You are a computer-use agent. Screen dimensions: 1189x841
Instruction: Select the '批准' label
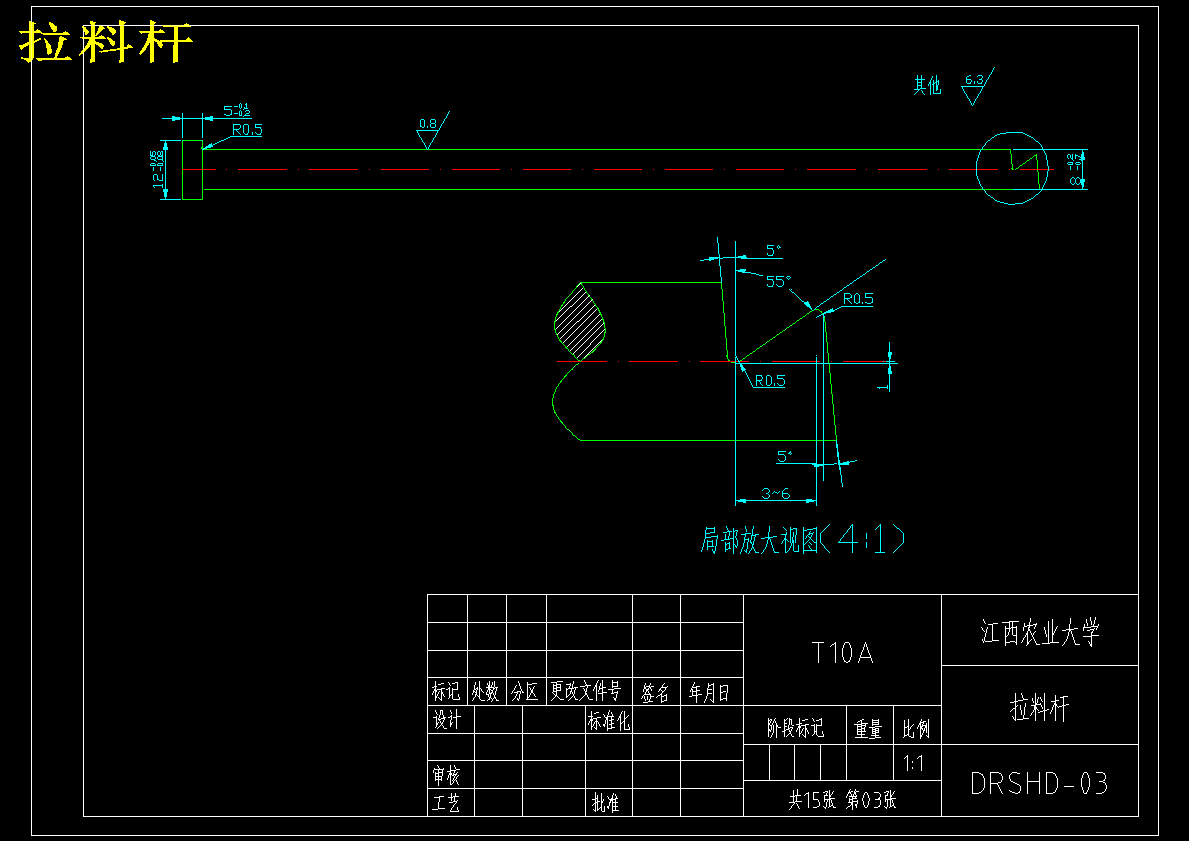click(x=606, y=802)
